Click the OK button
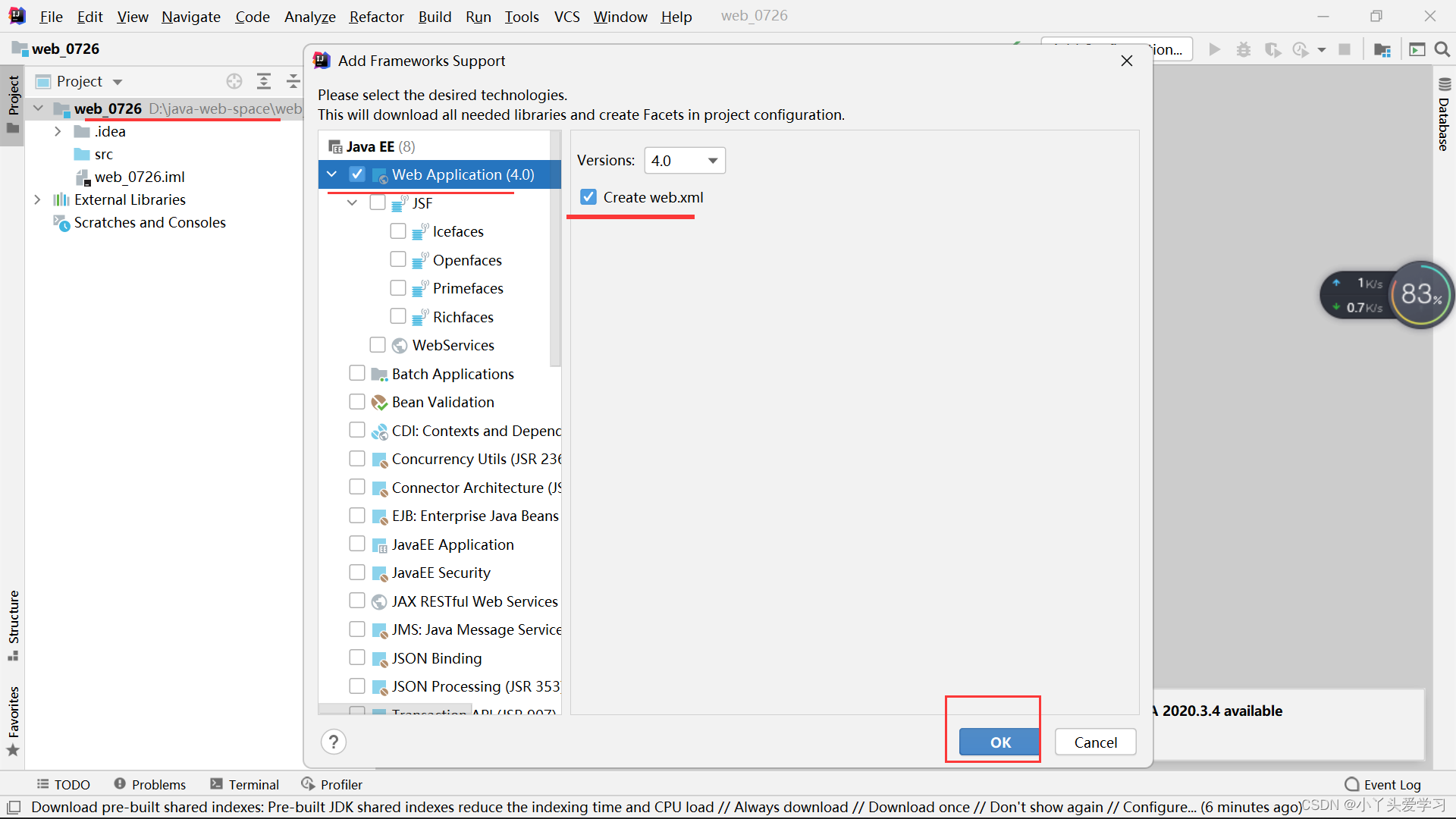This screenshot has width=1456, height=819. (x=999, y=742)
